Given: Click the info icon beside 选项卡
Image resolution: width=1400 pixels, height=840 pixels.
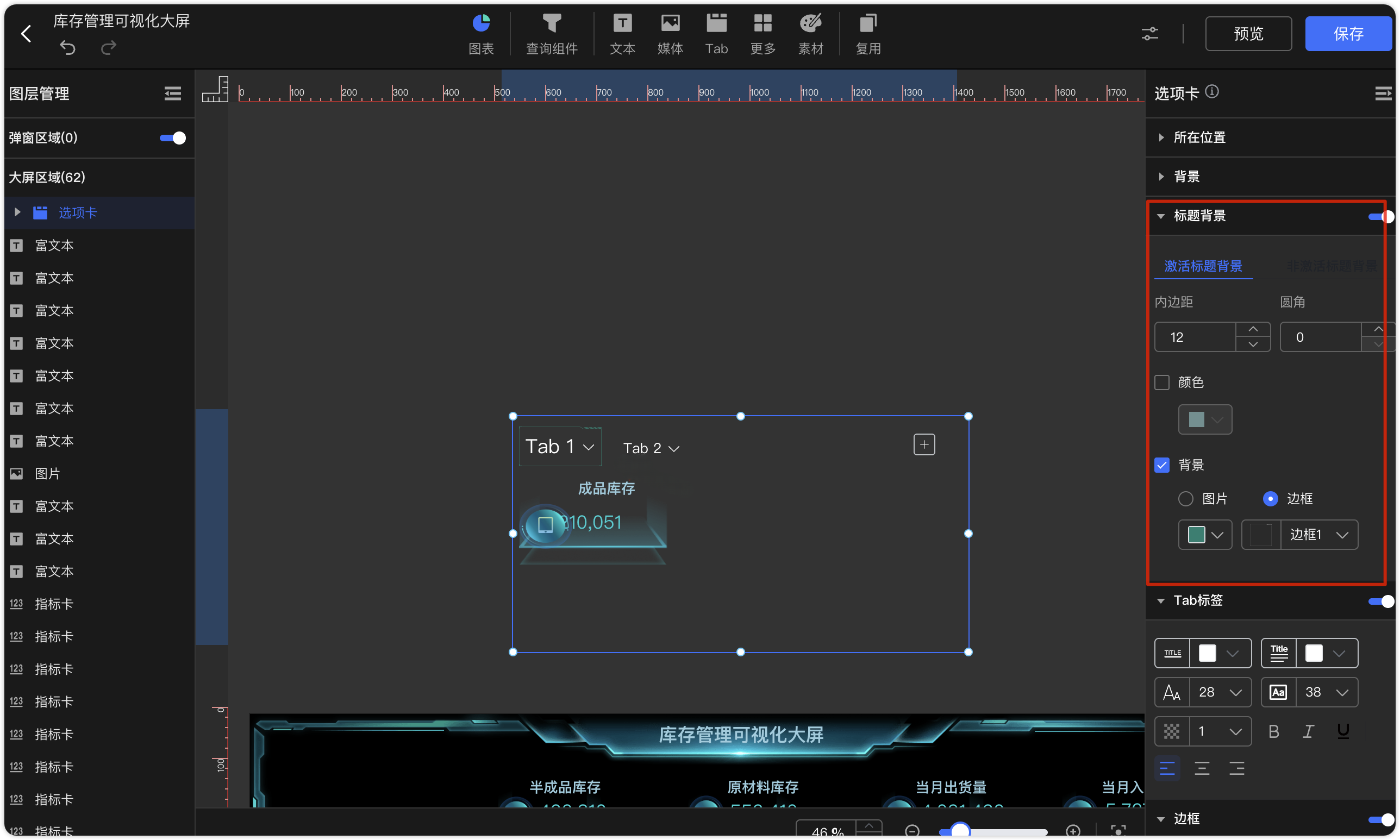Looking at the screenshot, I should (x=1212, y=92).
